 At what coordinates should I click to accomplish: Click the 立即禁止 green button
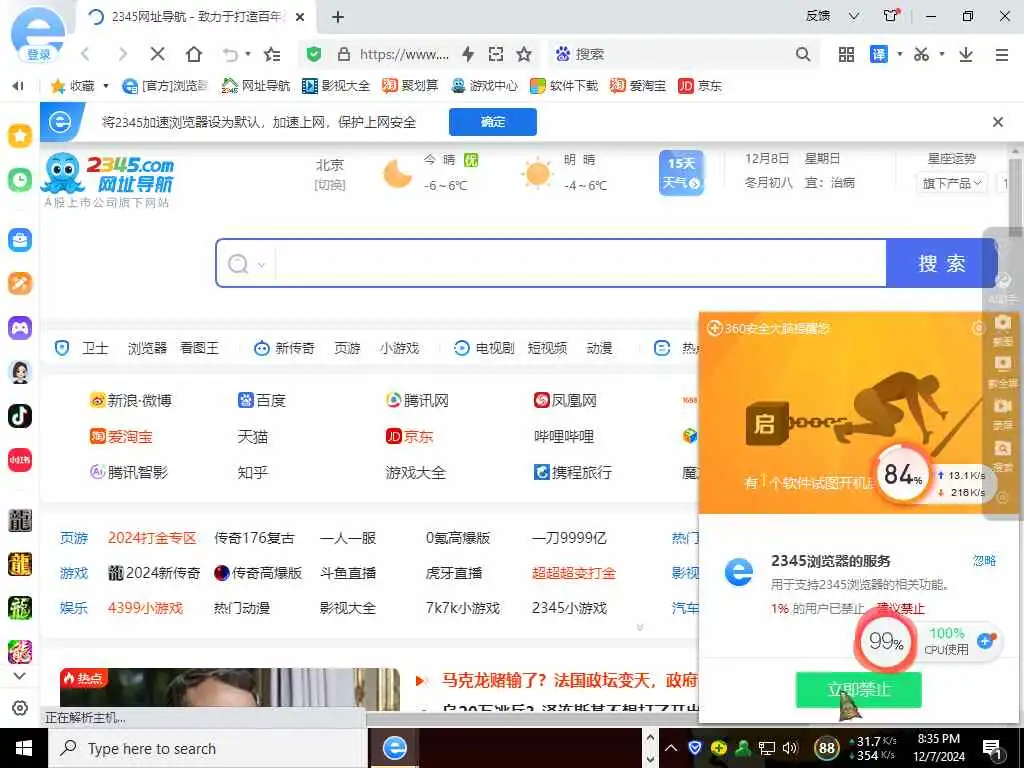858,690
